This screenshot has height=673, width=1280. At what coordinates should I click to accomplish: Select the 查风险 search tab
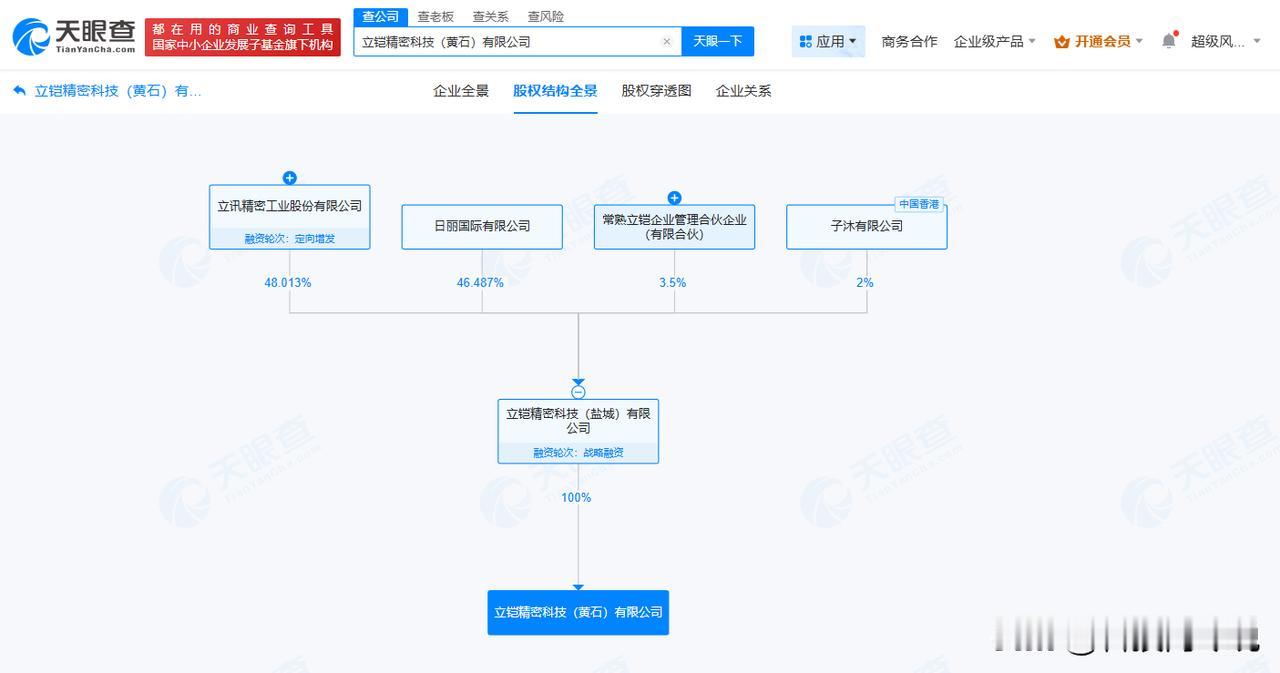(x=545, y=16)
